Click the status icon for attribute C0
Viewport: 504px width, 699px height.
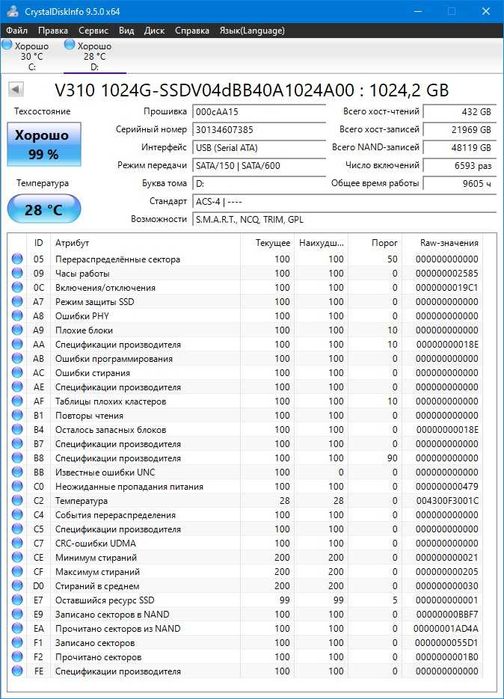17,486
